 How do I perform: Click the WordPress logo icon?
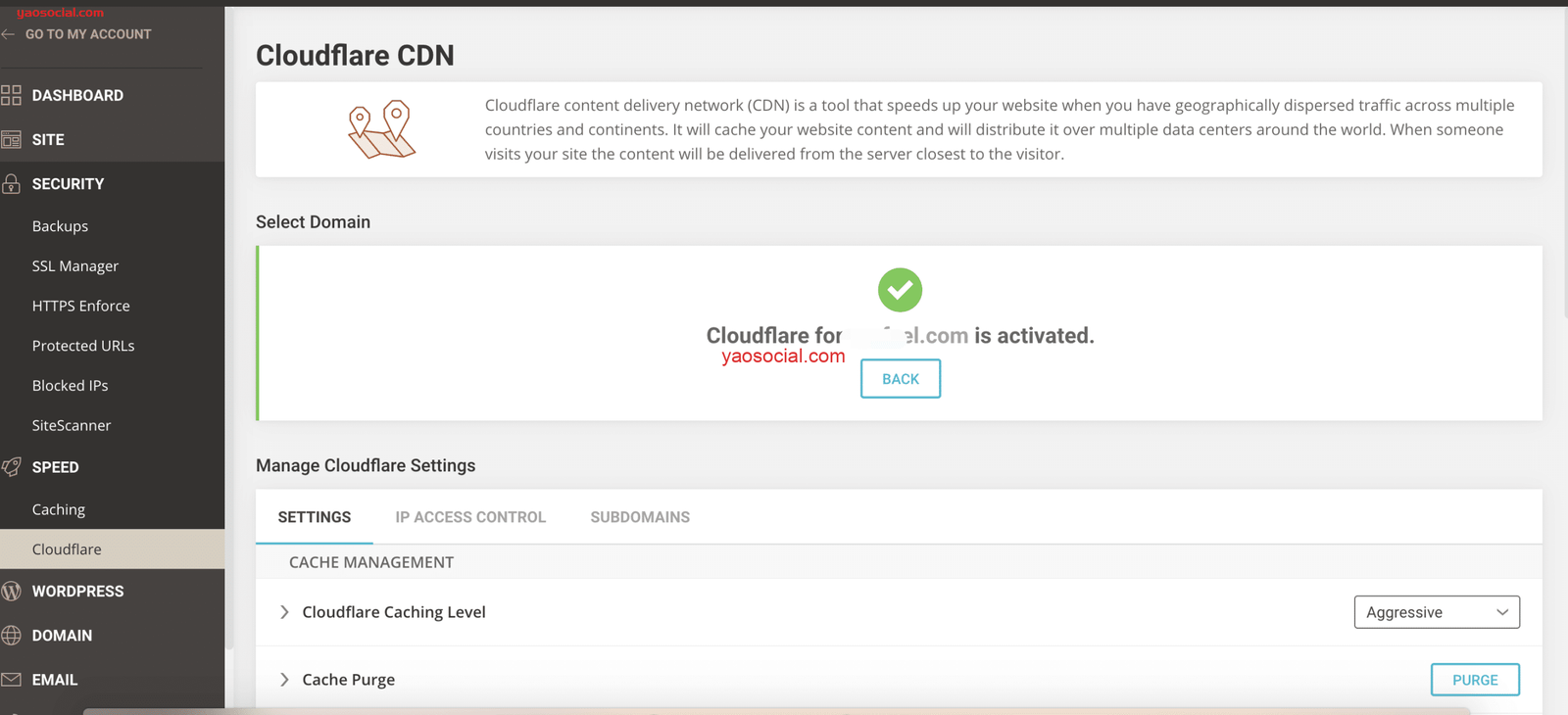tap(12, 592)
